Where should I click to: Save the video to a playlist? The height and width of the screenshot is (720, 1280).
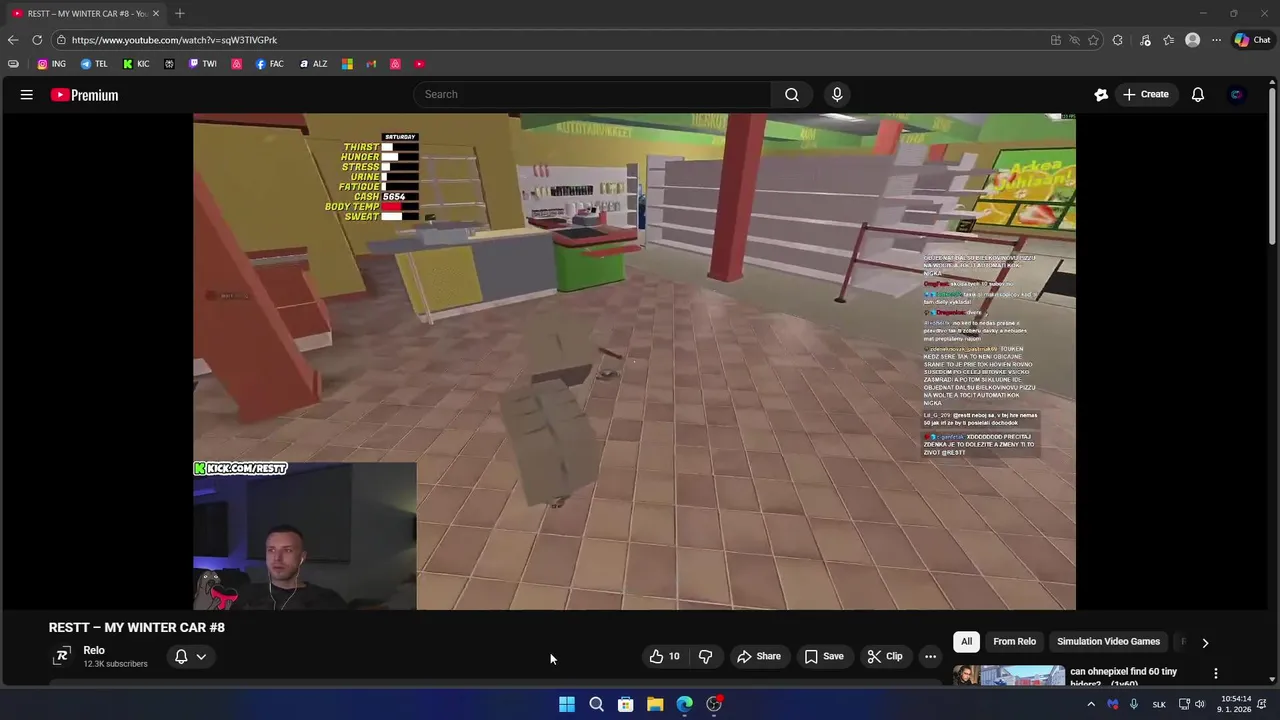(x=824, y=656)
